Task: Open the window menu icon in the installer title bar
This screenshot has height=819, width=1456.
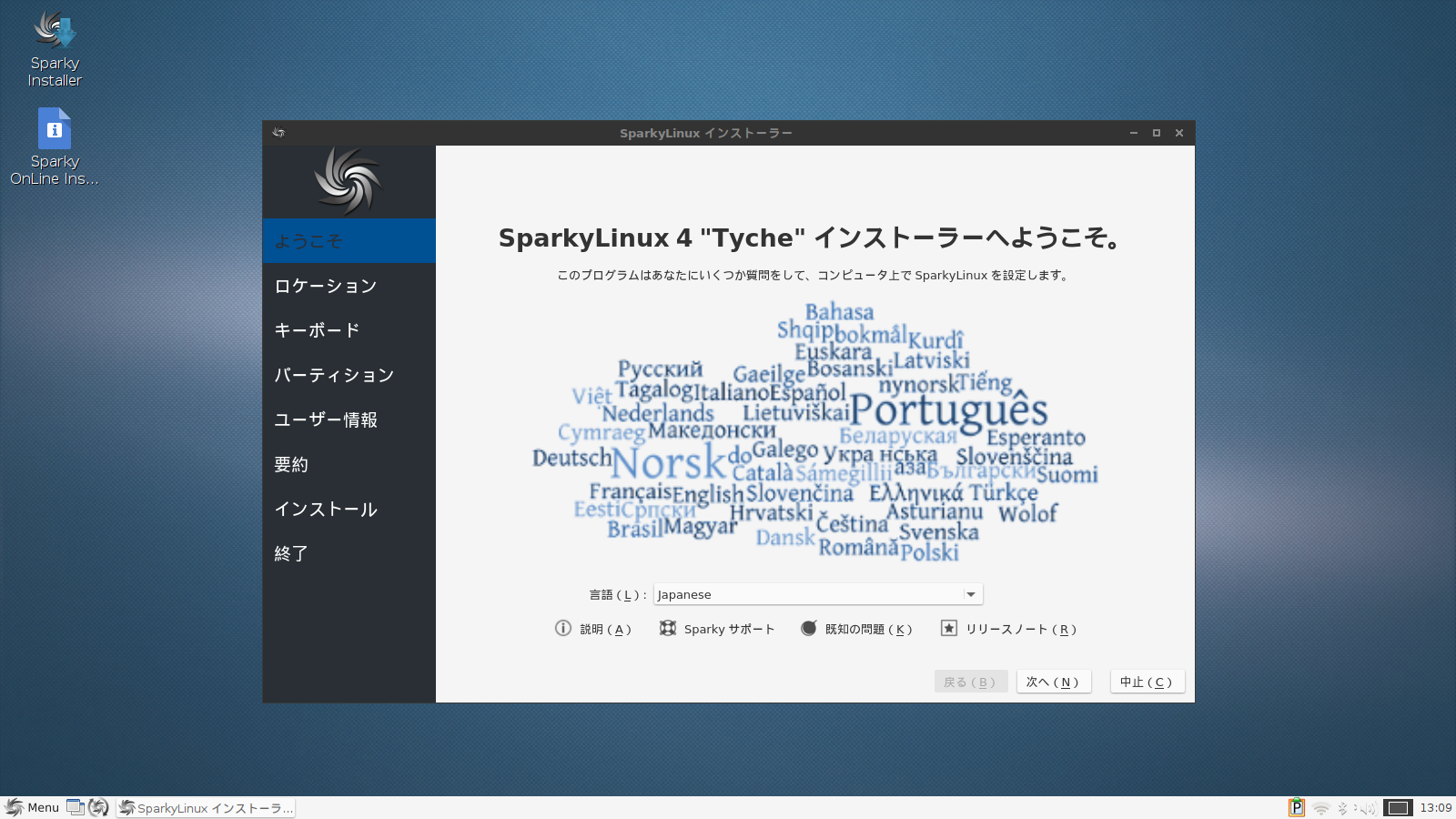Action: (278, 133)
